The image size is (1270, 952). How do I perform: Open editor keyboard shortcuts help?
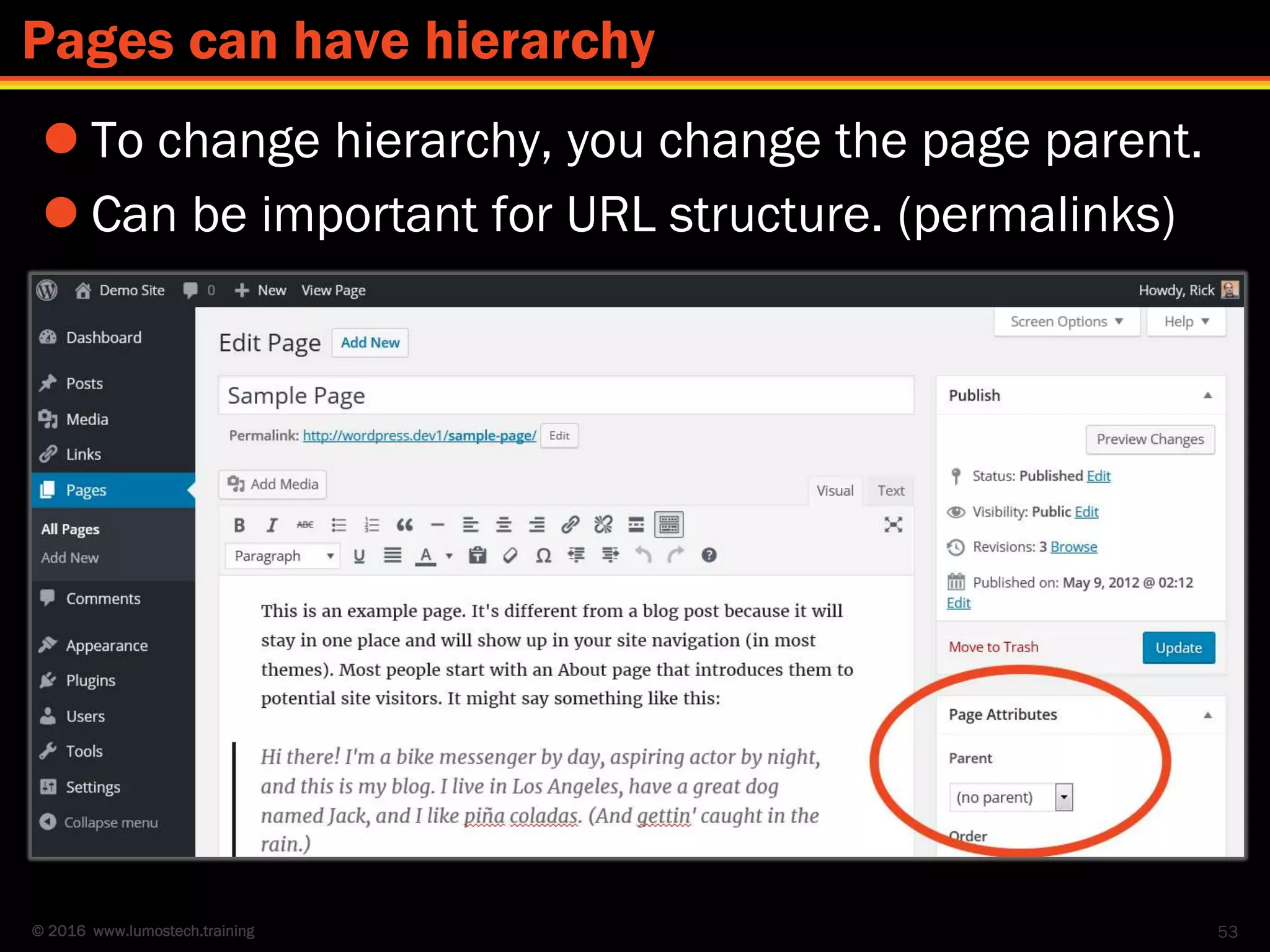coord(709,555)
